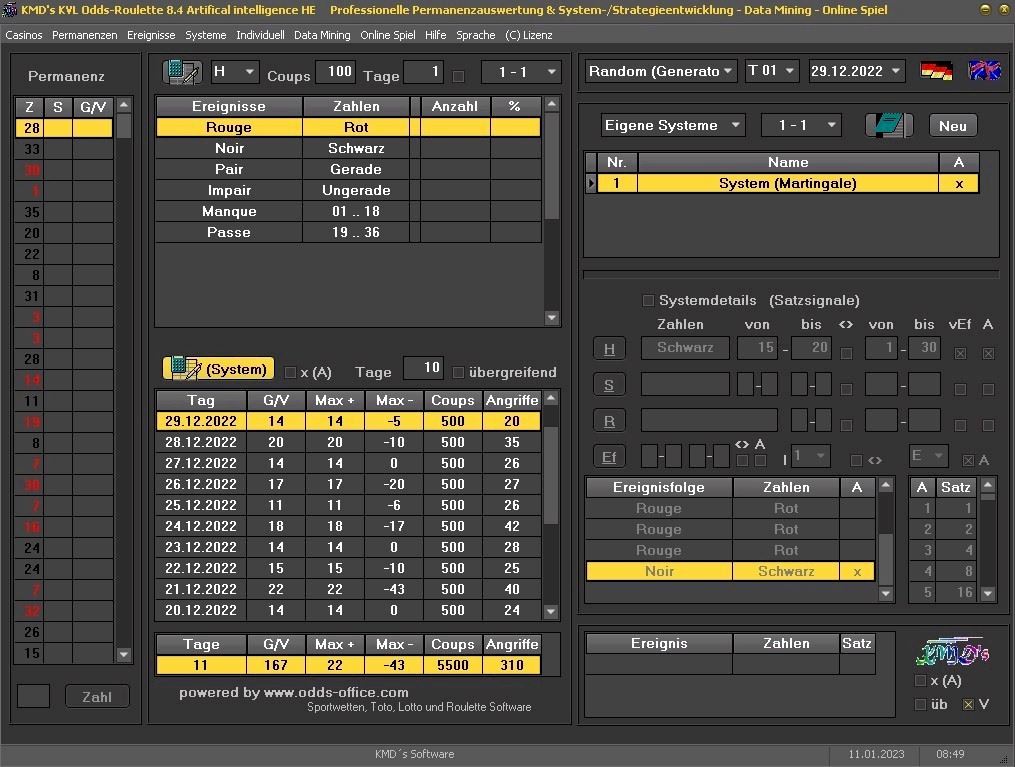This screenshot has width=1015, height=767.
Task: Toggle vEf checkbox in H row
Action: coord(961,353)
